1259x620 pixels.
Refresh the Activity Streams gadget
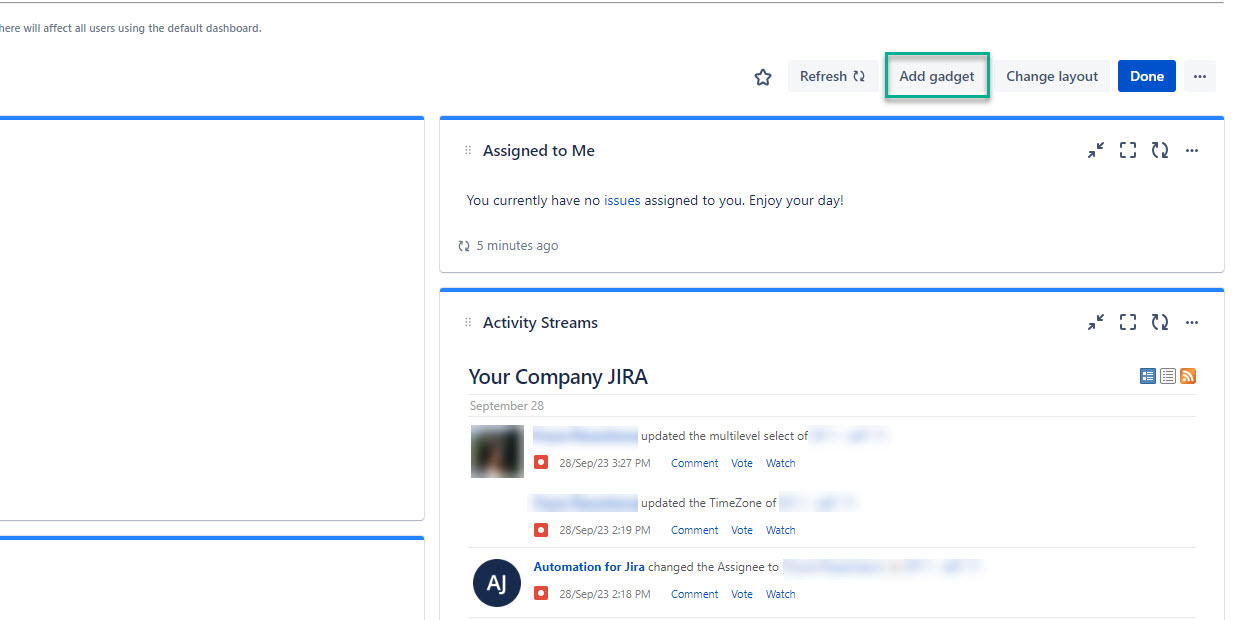[x=1160, y=323]
